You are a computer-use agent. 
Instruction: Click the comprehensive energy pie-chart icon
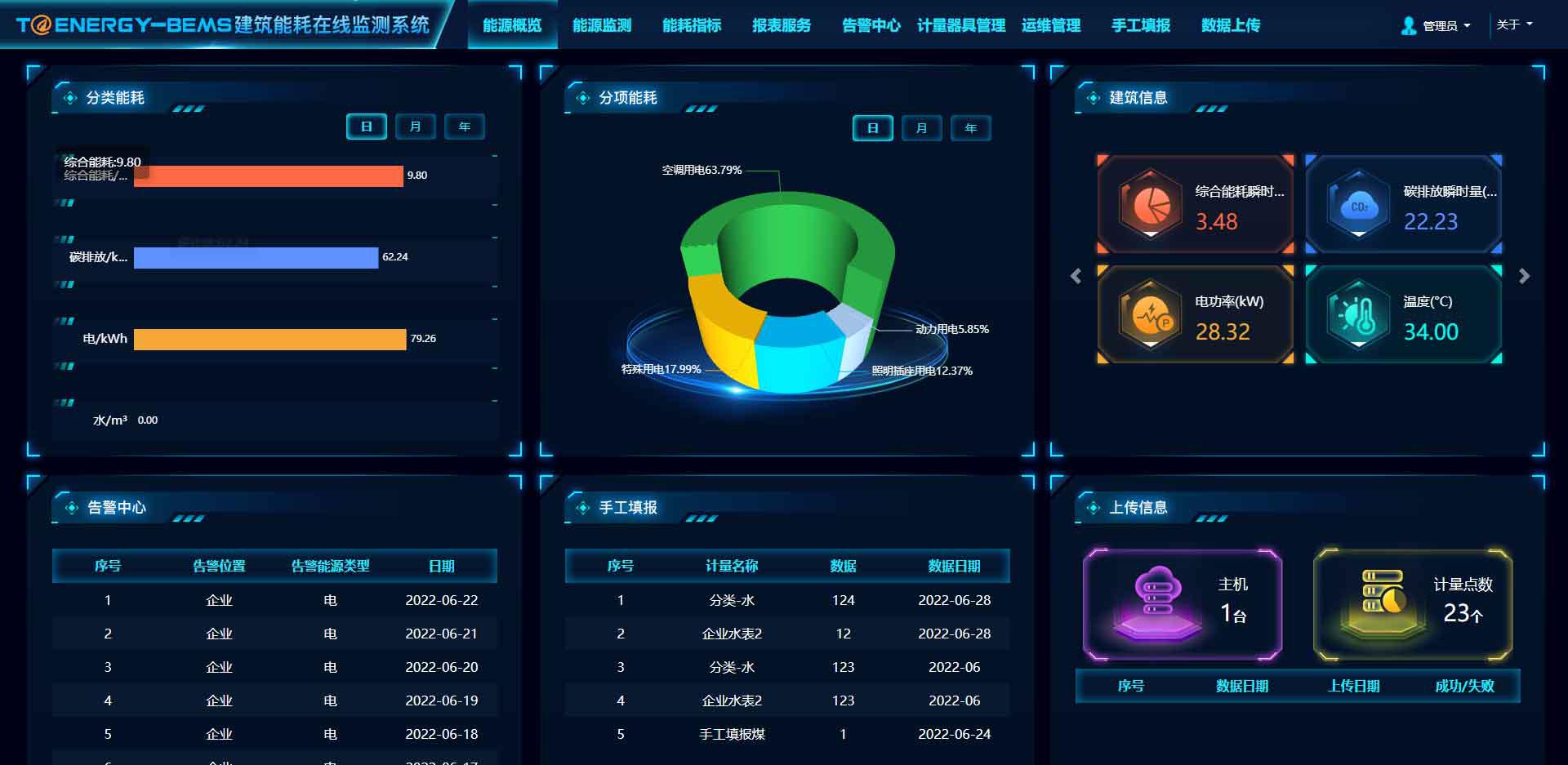pyautogui.click(x=1150, y=204)
